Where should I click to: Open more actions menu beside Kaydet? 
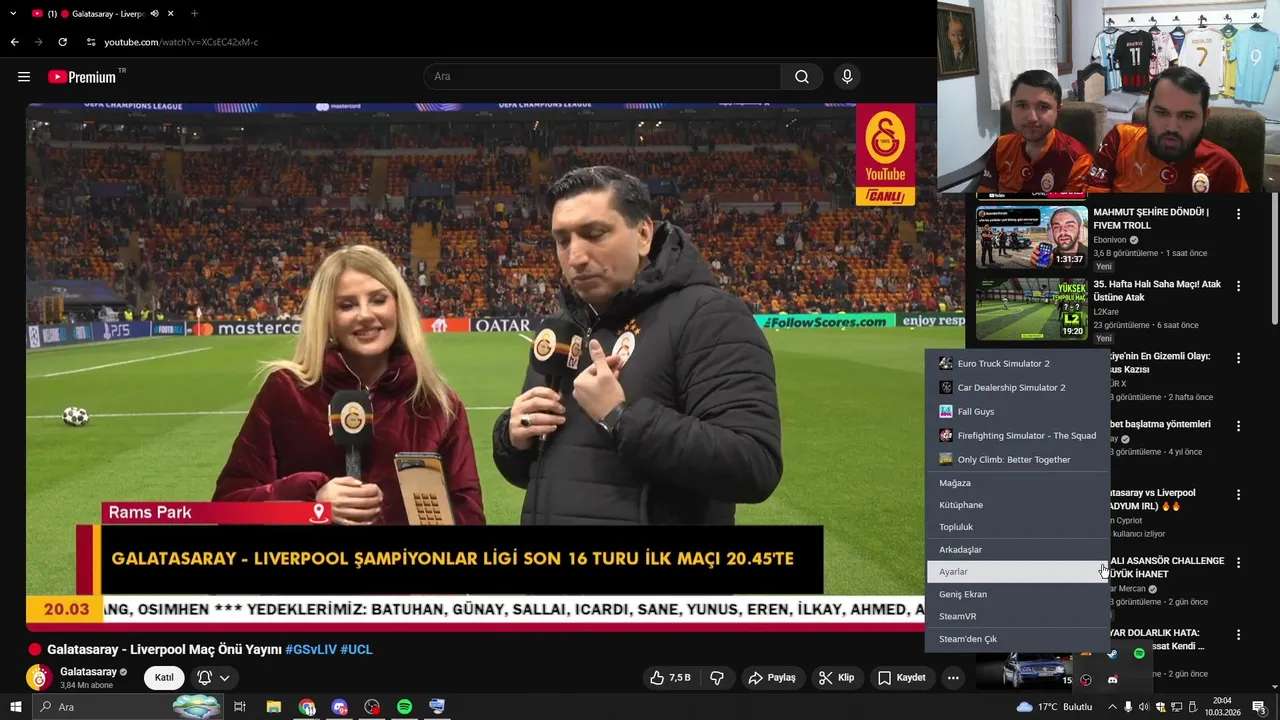[953, 678]
